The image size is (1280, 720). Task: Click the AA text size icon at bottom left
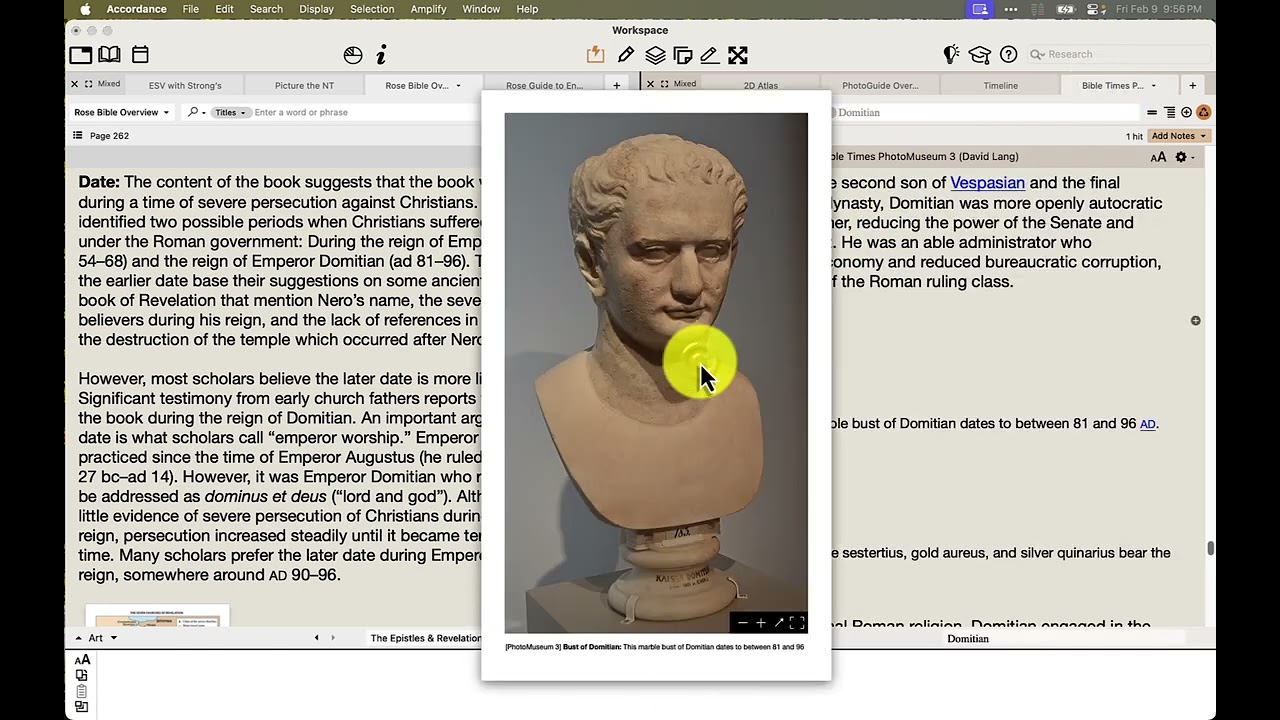pyautogui.click(x=82, y=659)
